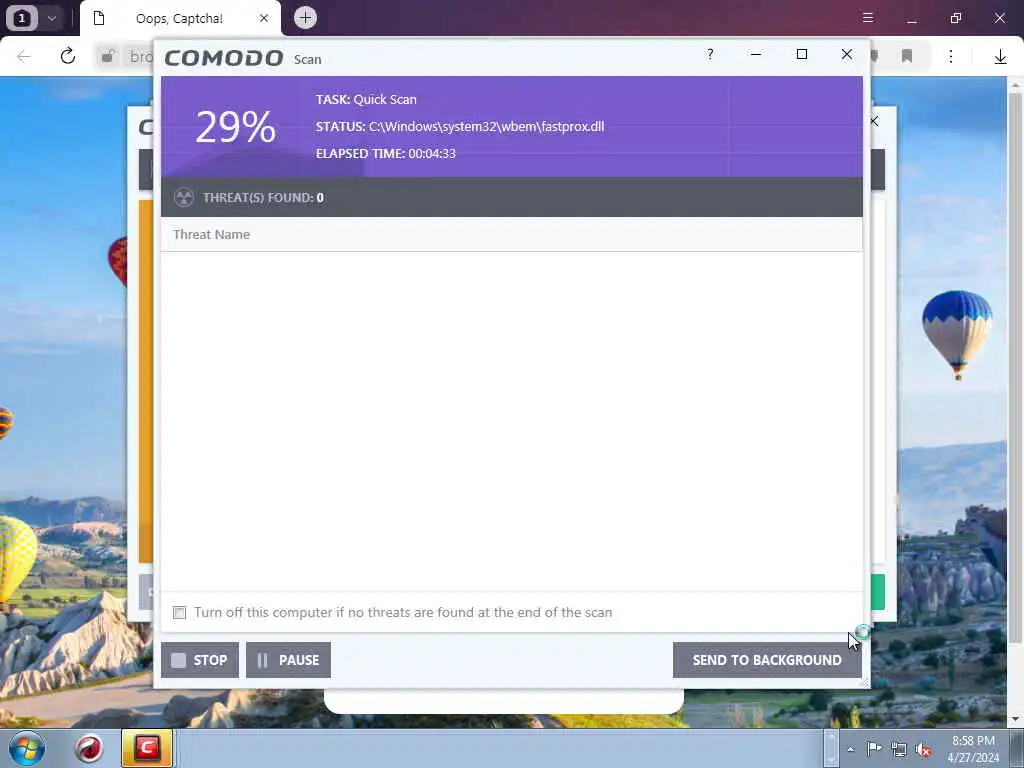The height and width of the screenshot is (768, 1024).
Task: Enable turn off computer after scan checkbox
Action: pyautogui.click(x=180, y=613)
